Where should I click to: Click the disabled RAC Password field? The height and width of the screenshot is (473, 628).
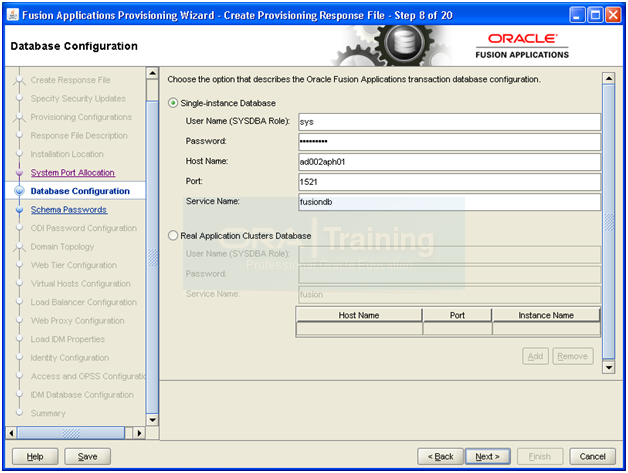449,274
